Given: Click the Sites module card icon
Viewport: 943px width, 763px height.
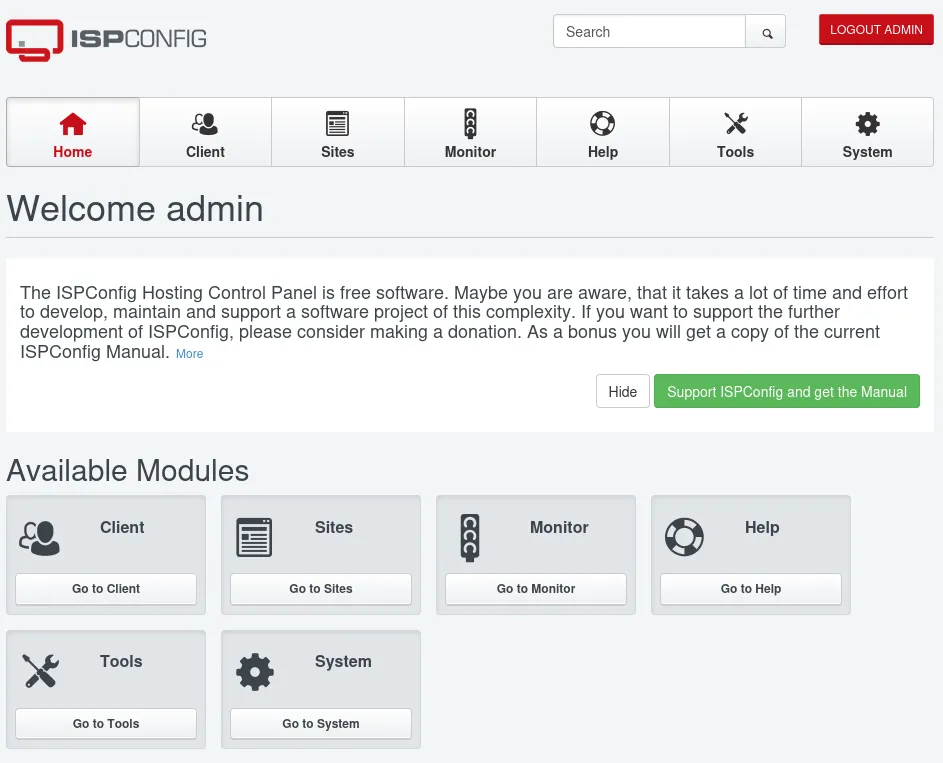Looking at the screenshot, I should (x=254, y=538).
